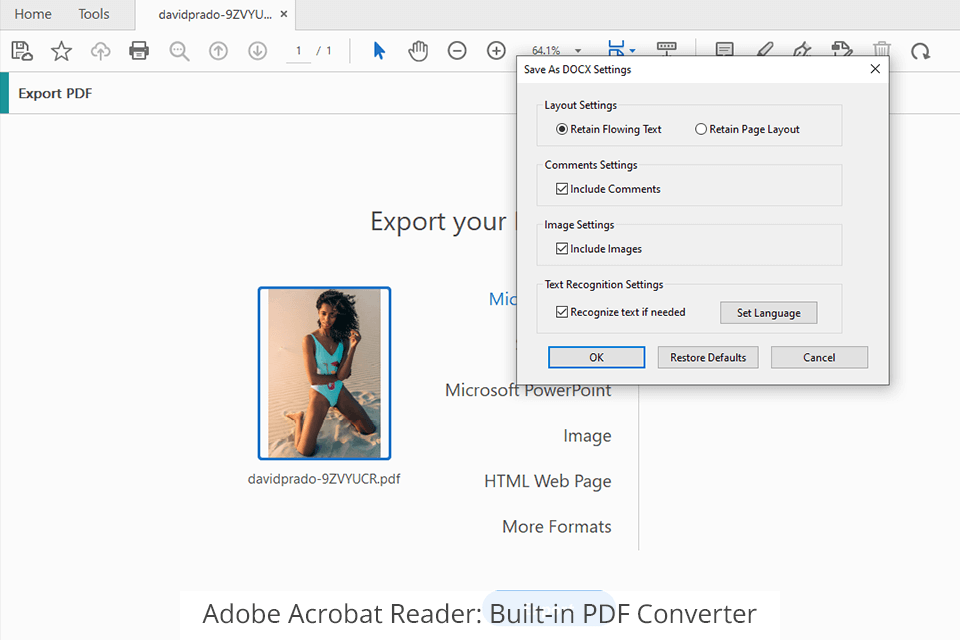The height and width of the screenshot is (640, 960).
Task: Go to the next page (down arrow)
Action: (258, 51)
